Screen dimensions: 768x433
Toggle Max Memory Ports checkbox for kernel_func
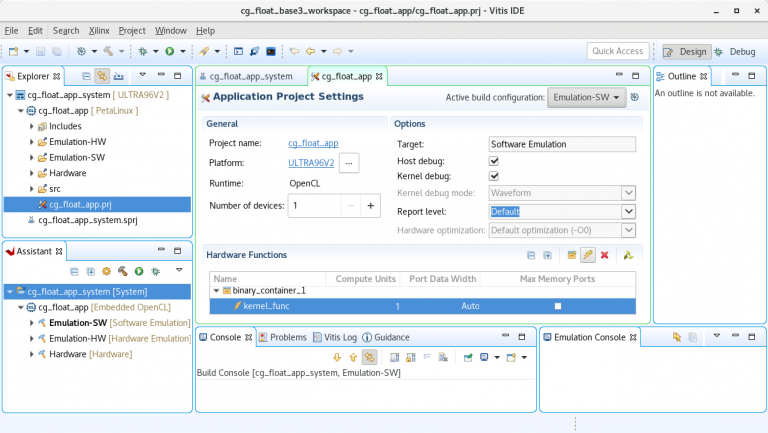pyautogui.click(x=558, y=306)
